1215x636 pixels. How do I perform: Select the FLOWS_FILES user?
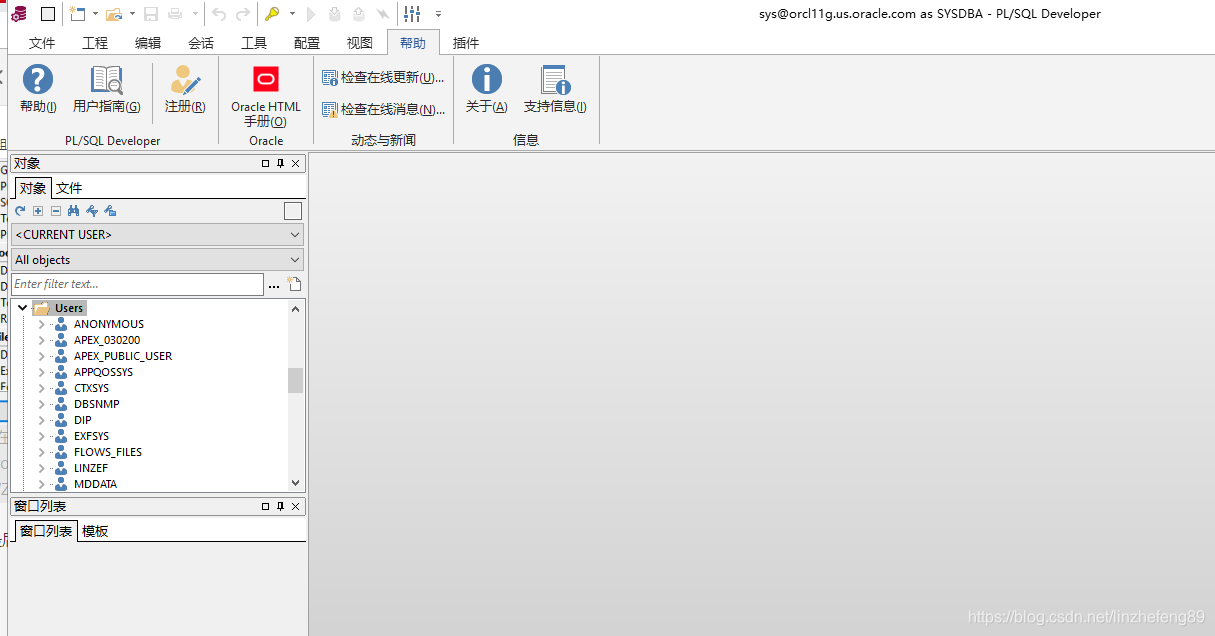pyautogui.click(x=108, y=452)
